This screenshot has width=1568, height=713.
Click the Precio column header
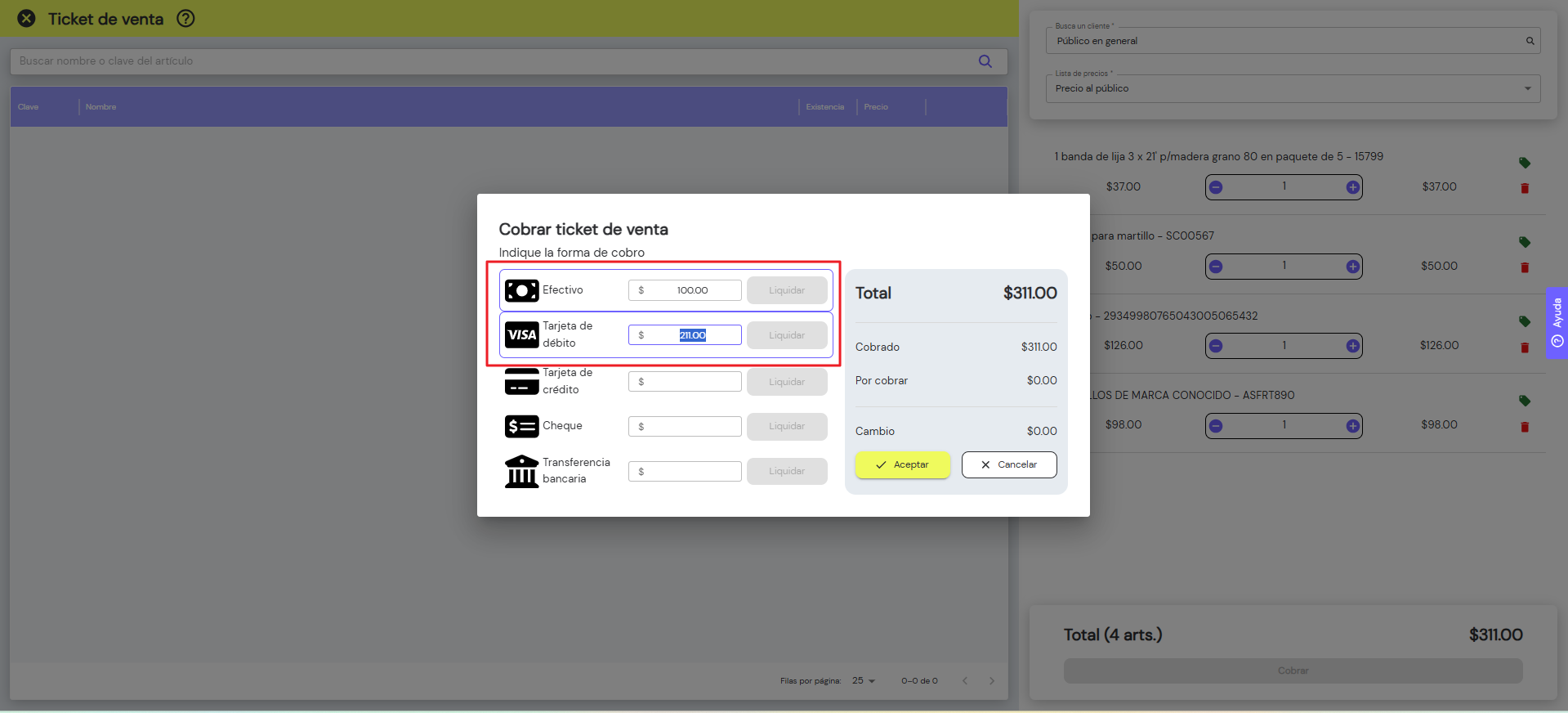[x=876, y=107]
